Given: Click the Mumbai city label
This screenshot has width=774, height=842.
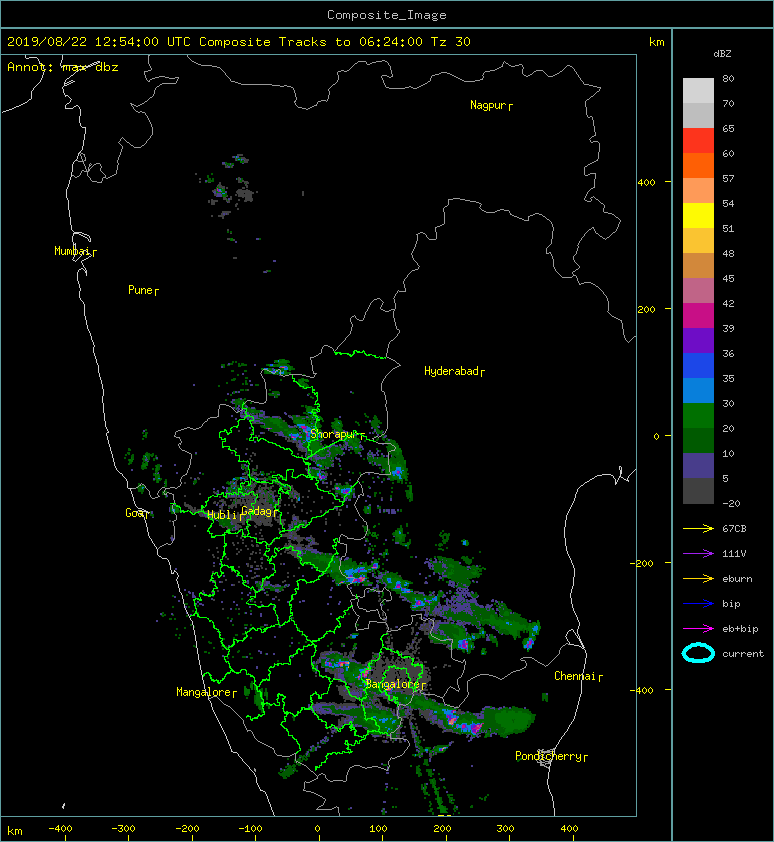Looking at the screenshot, I should [x=72, y=251].
